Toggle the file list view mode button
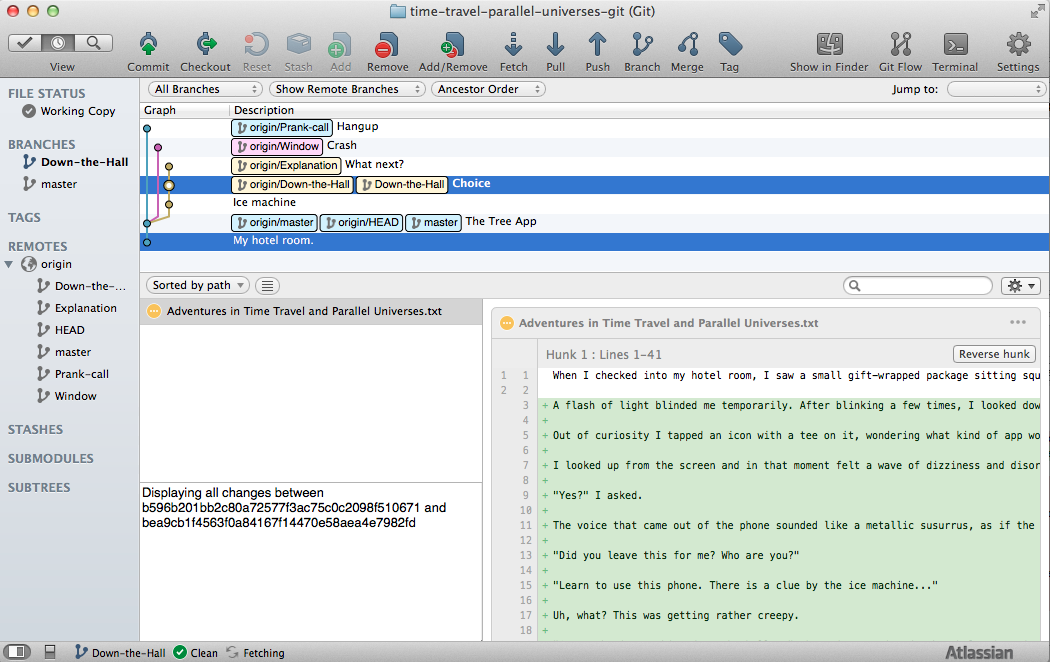1050x662 pixels. pyautogui.click(x=267, y=286)
